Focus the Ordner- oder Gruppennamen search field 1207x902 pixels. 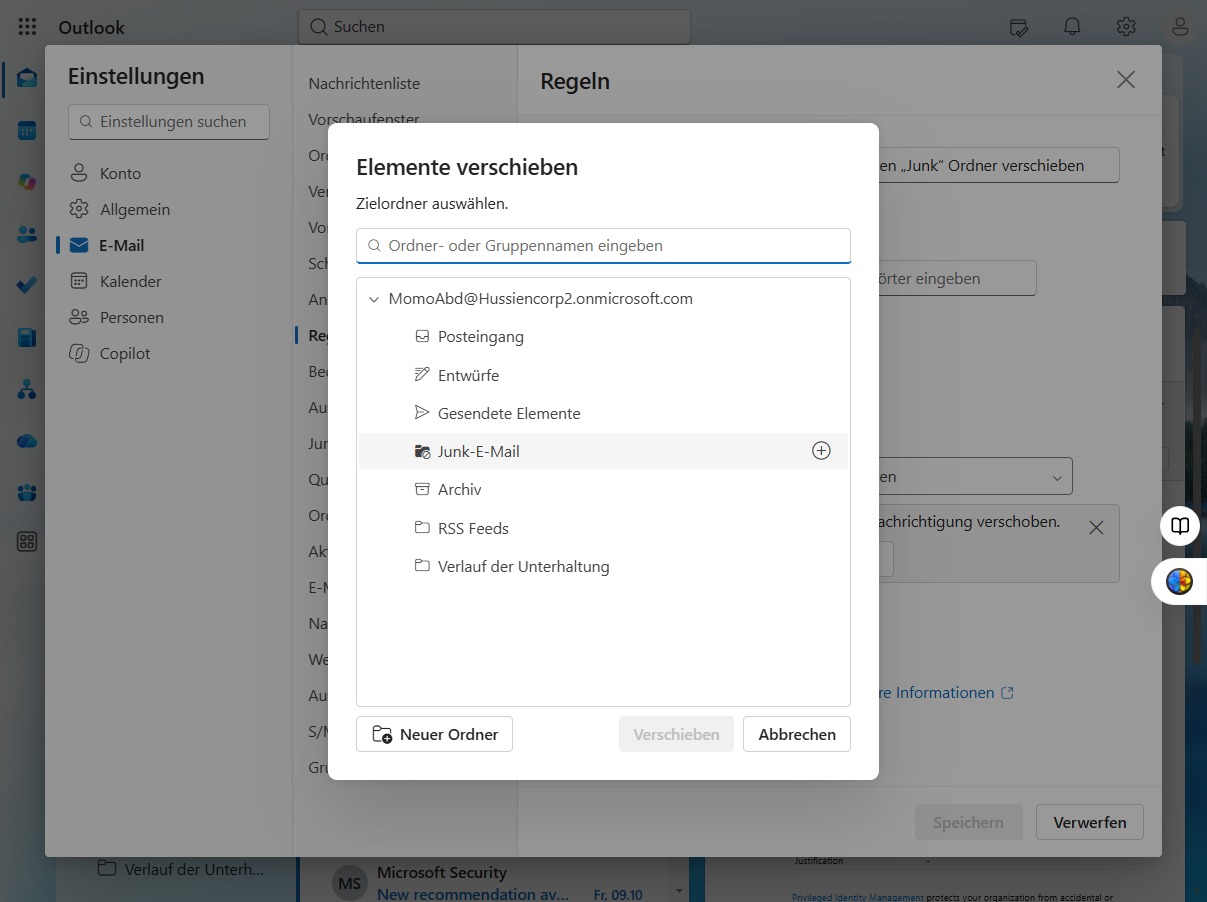point(603,246)
